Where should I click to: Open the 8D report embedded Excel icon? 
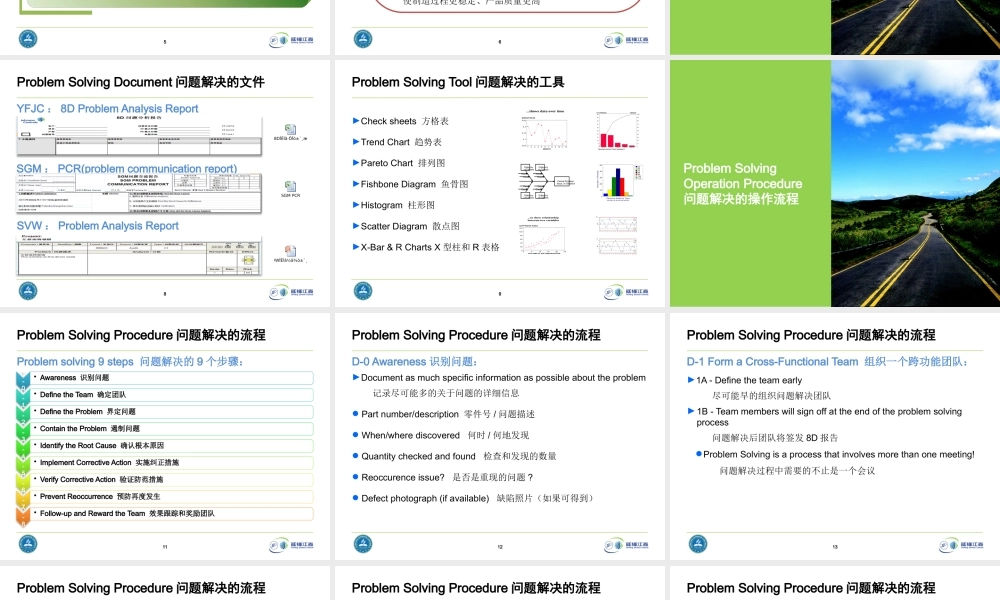(290, 129)
